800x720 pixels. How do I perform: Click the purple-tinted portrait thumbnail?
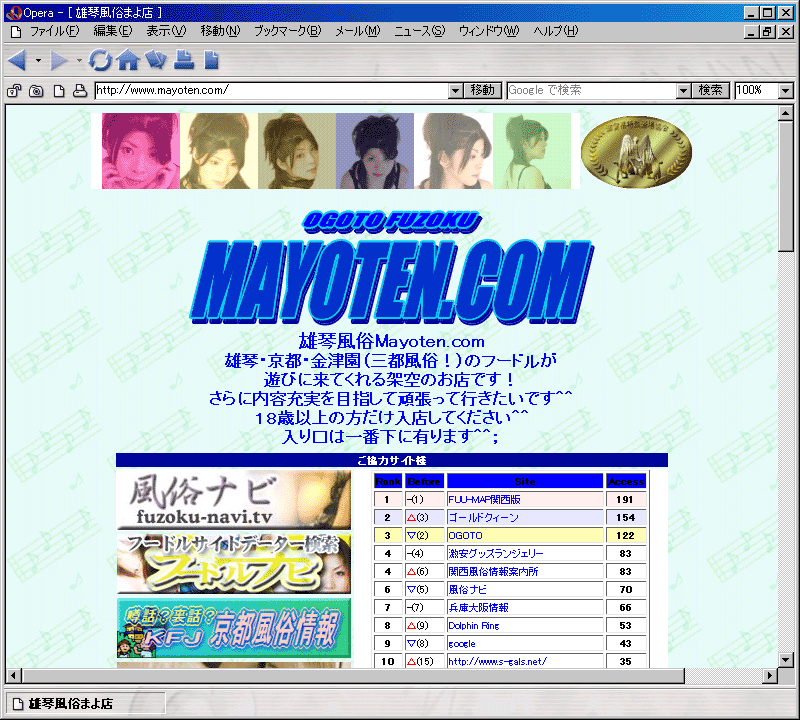point(375,151)
